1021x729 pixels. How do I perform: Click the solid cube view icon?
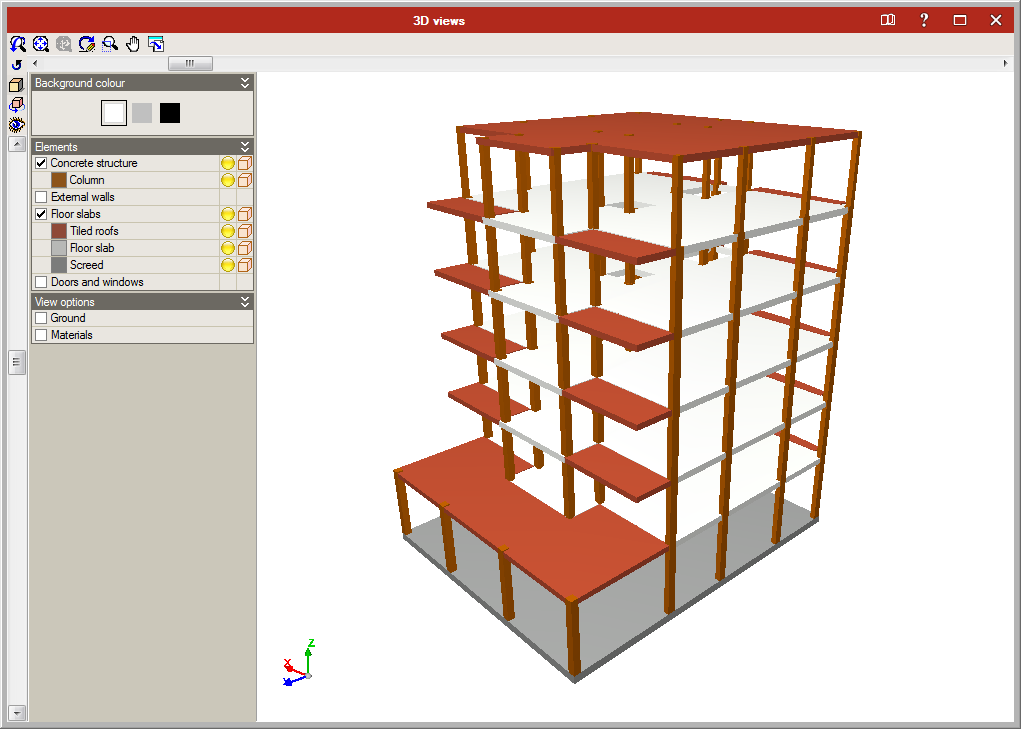tap(16, 85)
